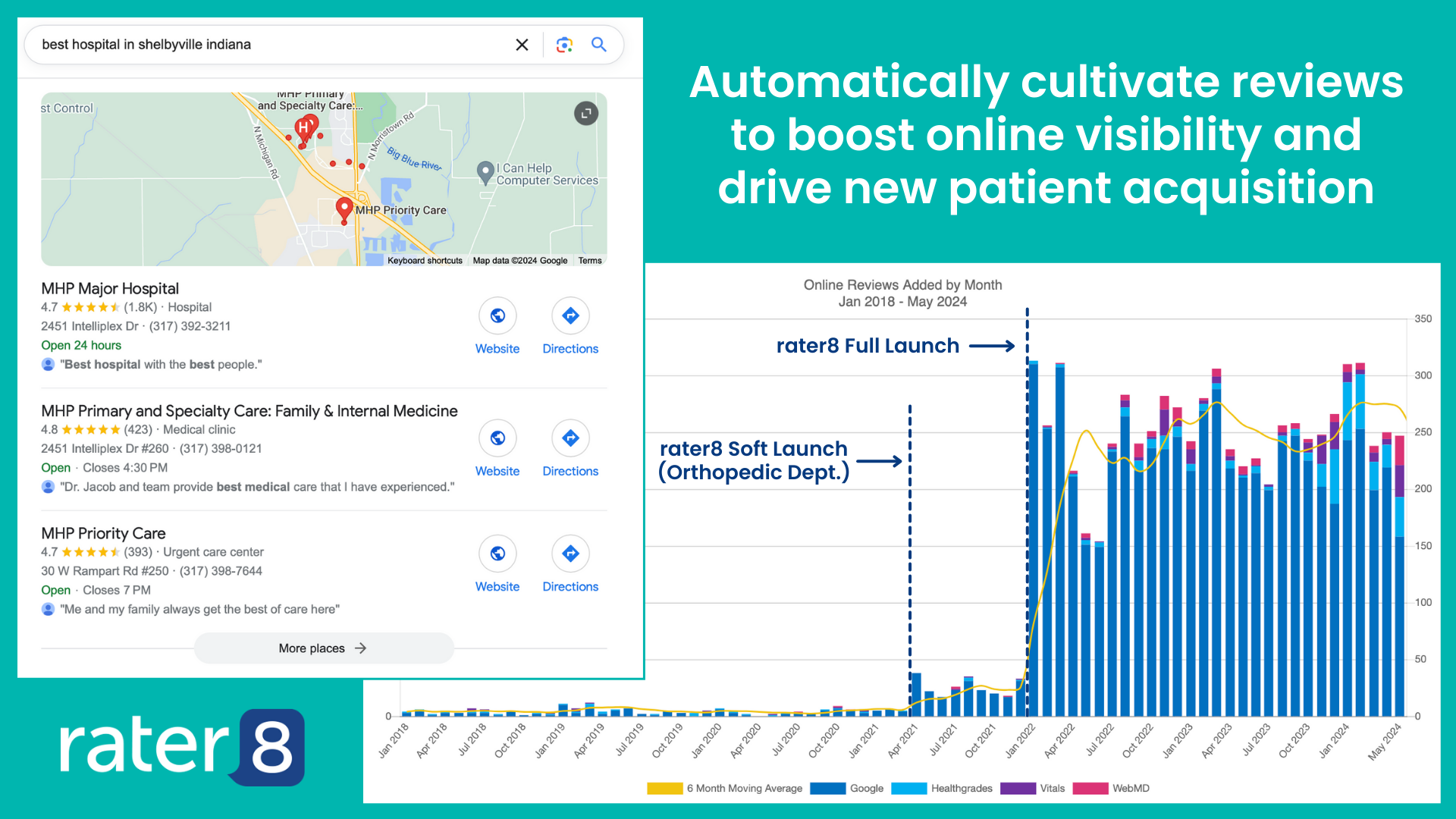Click the hospital H marker on map
Viewport: 1456px width, 819px height.
(304, 127)
